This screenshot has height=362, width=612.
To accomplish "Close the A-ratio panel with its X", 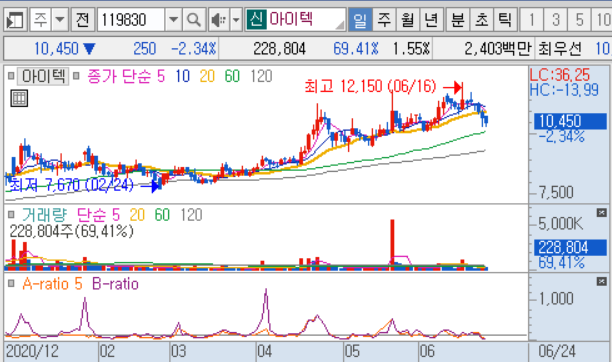I will (x=601, y=281).
